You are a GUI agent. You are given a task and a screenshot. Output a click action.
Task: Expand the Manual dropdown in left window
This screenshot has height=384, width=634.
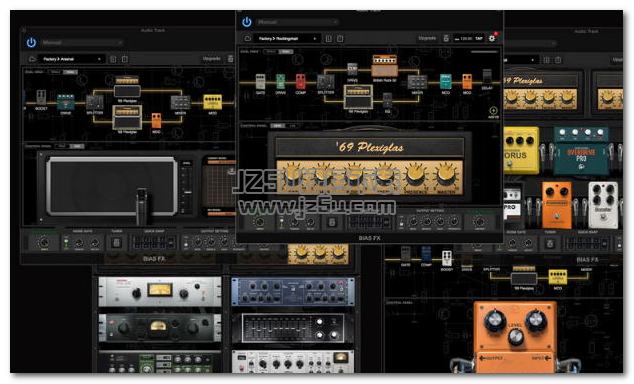pyautogui.click(x=82, y=42)
